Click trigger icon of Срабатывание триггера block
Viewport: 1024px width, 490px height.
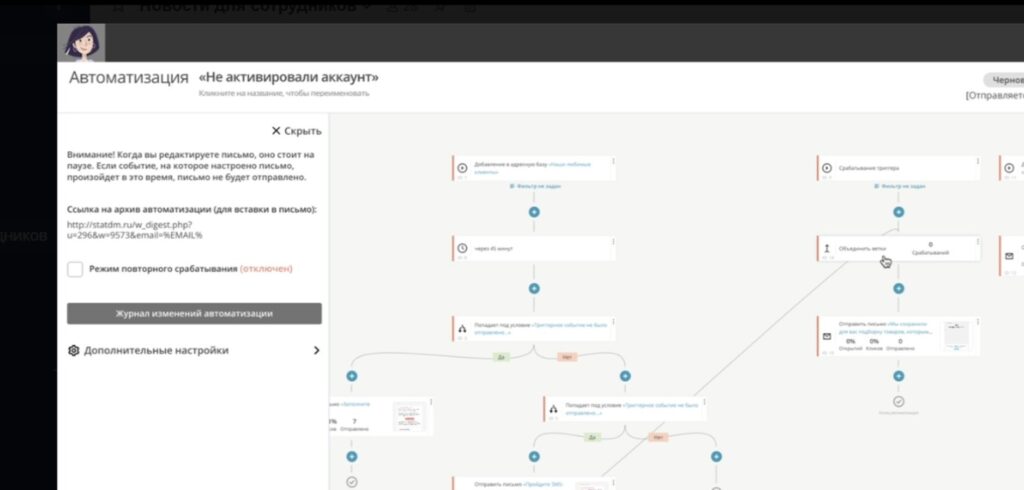pyautogui.click(x=827, y=168)
